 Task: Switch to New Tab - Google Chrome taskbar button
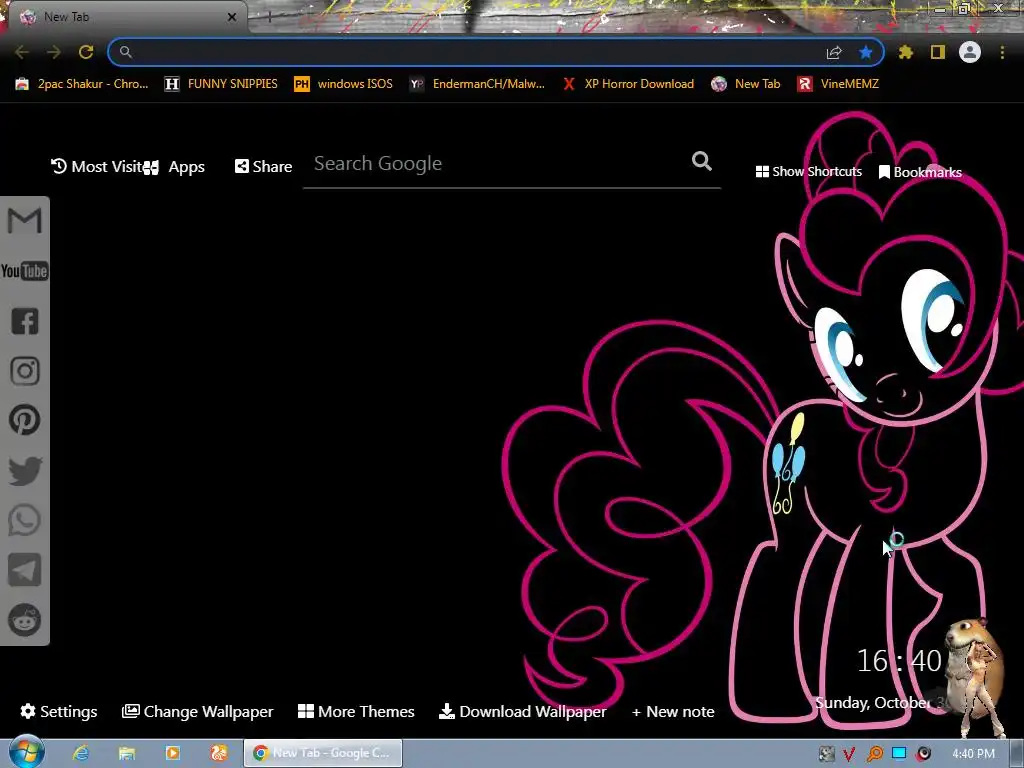(x=323, y=753)
